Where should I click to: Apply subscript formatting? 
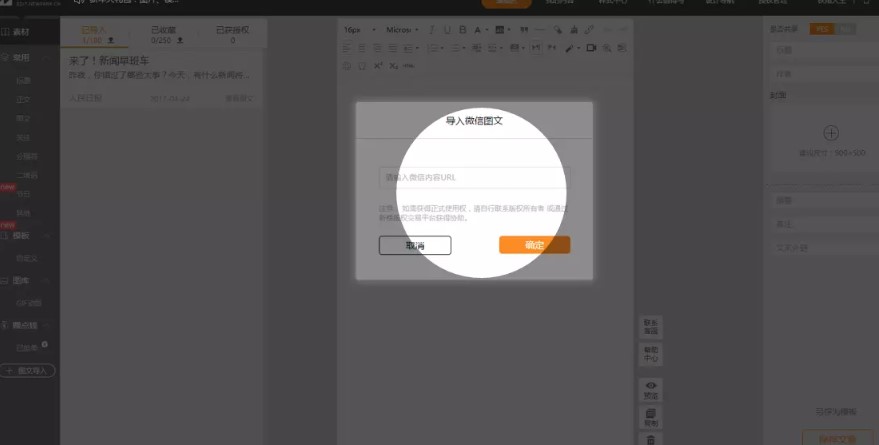394,66
